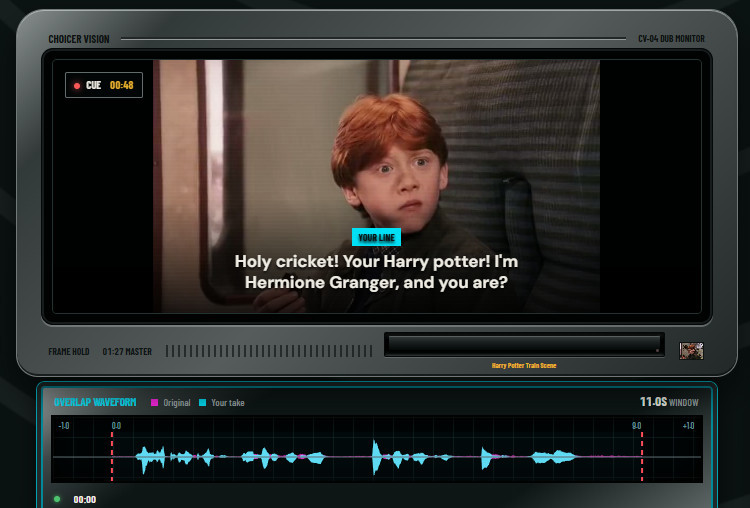This screenshot has height=508, width=750.
Task: Click the green status dot beside 00:00
Action: (x=57, y=499)
